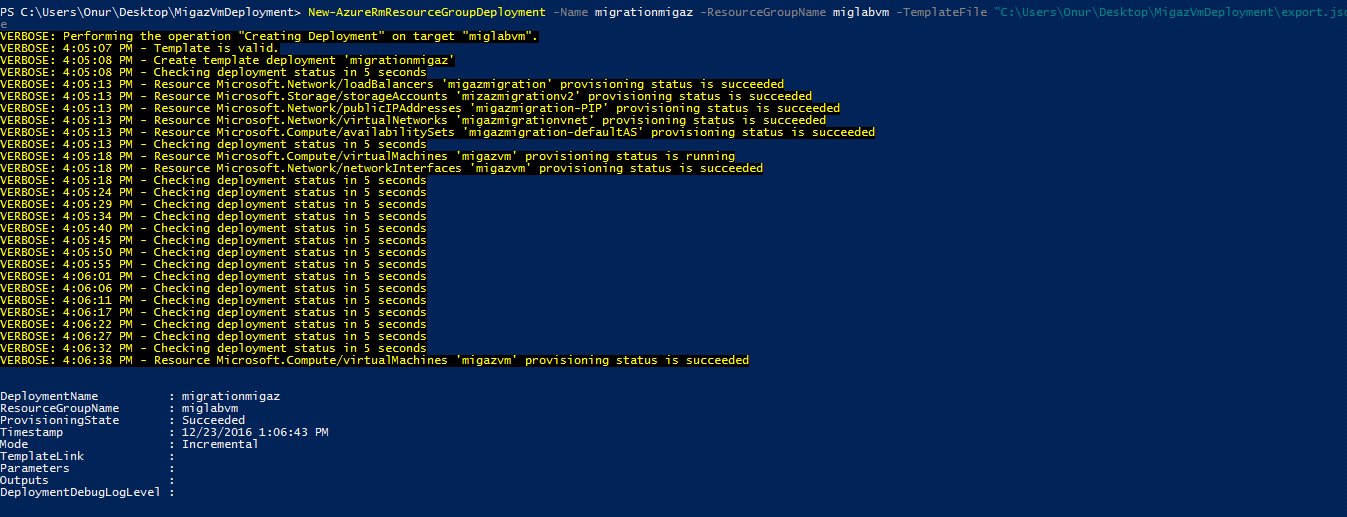Click the Mode value Incremental
The width and height of the screenshot is (1347, 517).
(x=220, y=444)
